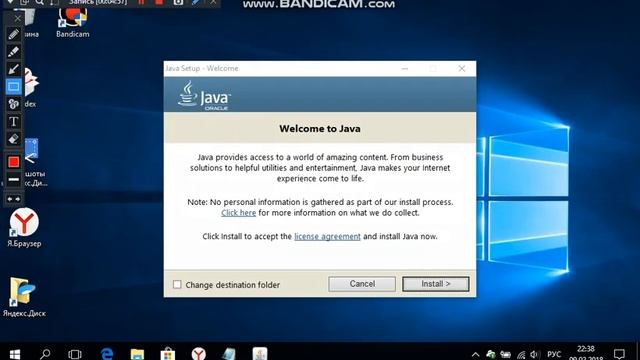Open File Explorer from taskbar
Image resolution: width=640 pixels, height=360 pixels.
(x=137, y=353)
